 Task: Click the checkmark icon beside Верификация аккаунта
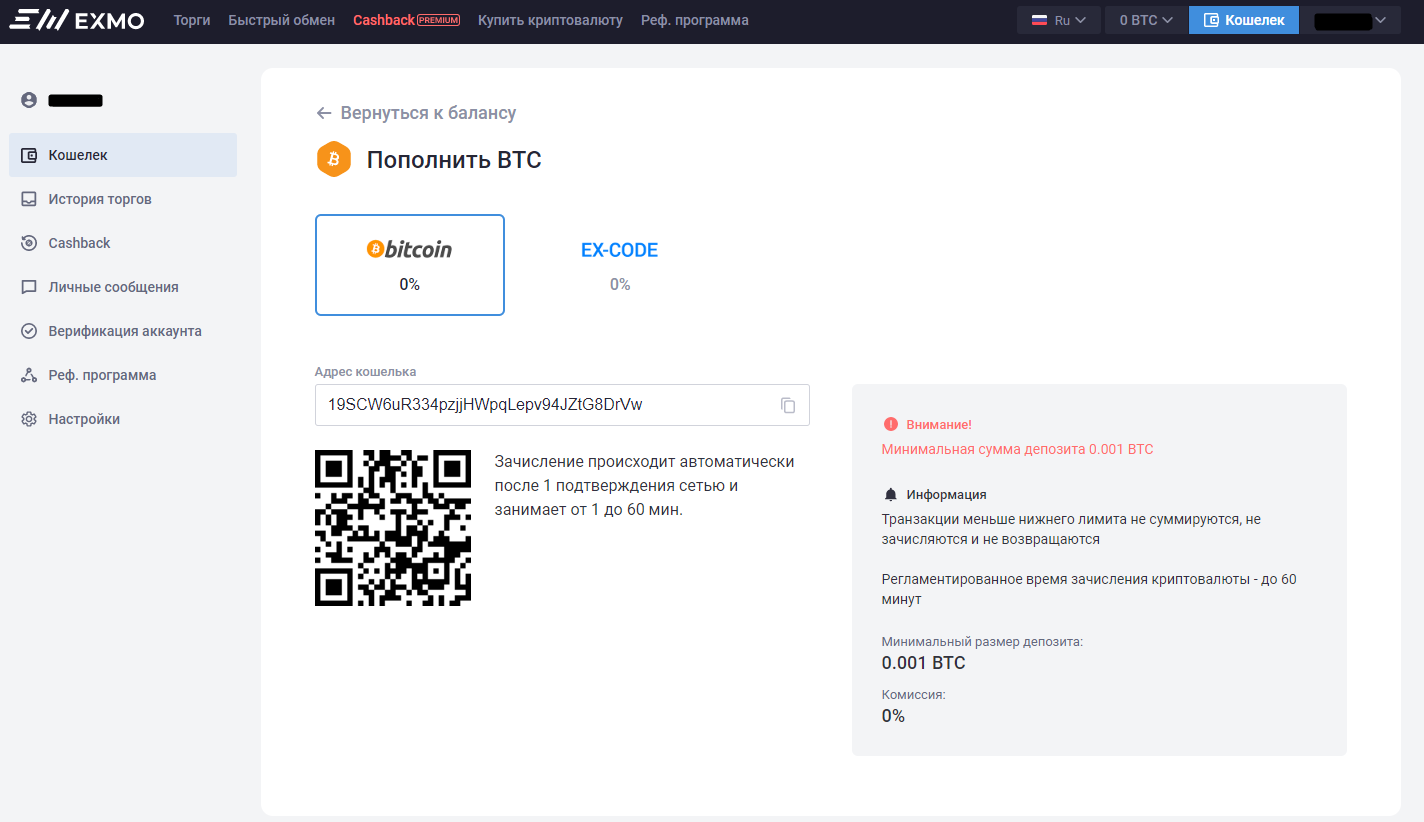click(x=29, y=331)
